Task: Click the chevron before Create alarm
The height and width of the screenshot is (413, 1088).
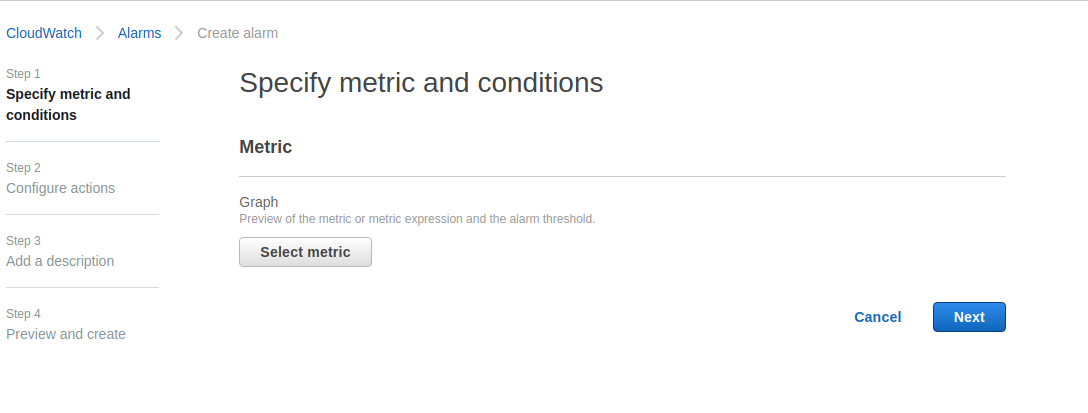Action: pyautogui.click(x=179, y=33)
